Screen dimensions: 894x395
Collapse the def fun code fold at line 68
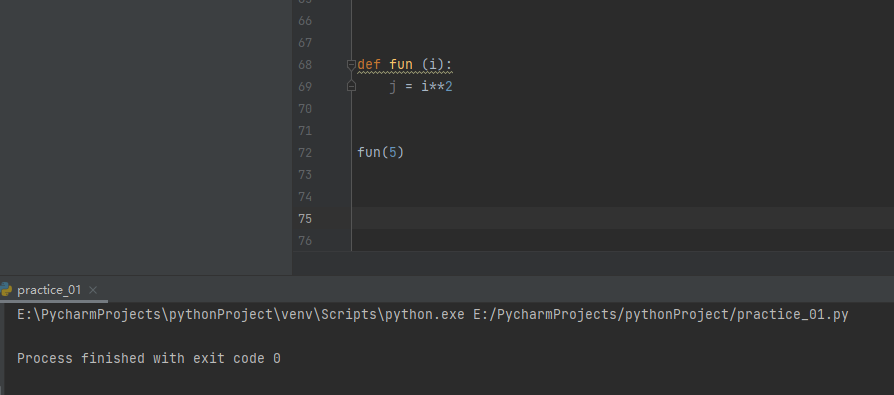coord(351,65)
